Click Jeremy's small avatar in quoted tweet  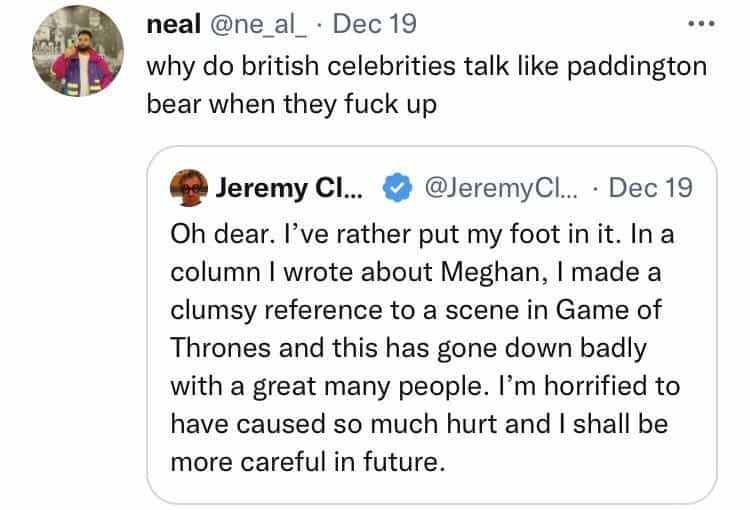(x=188, y=188)
